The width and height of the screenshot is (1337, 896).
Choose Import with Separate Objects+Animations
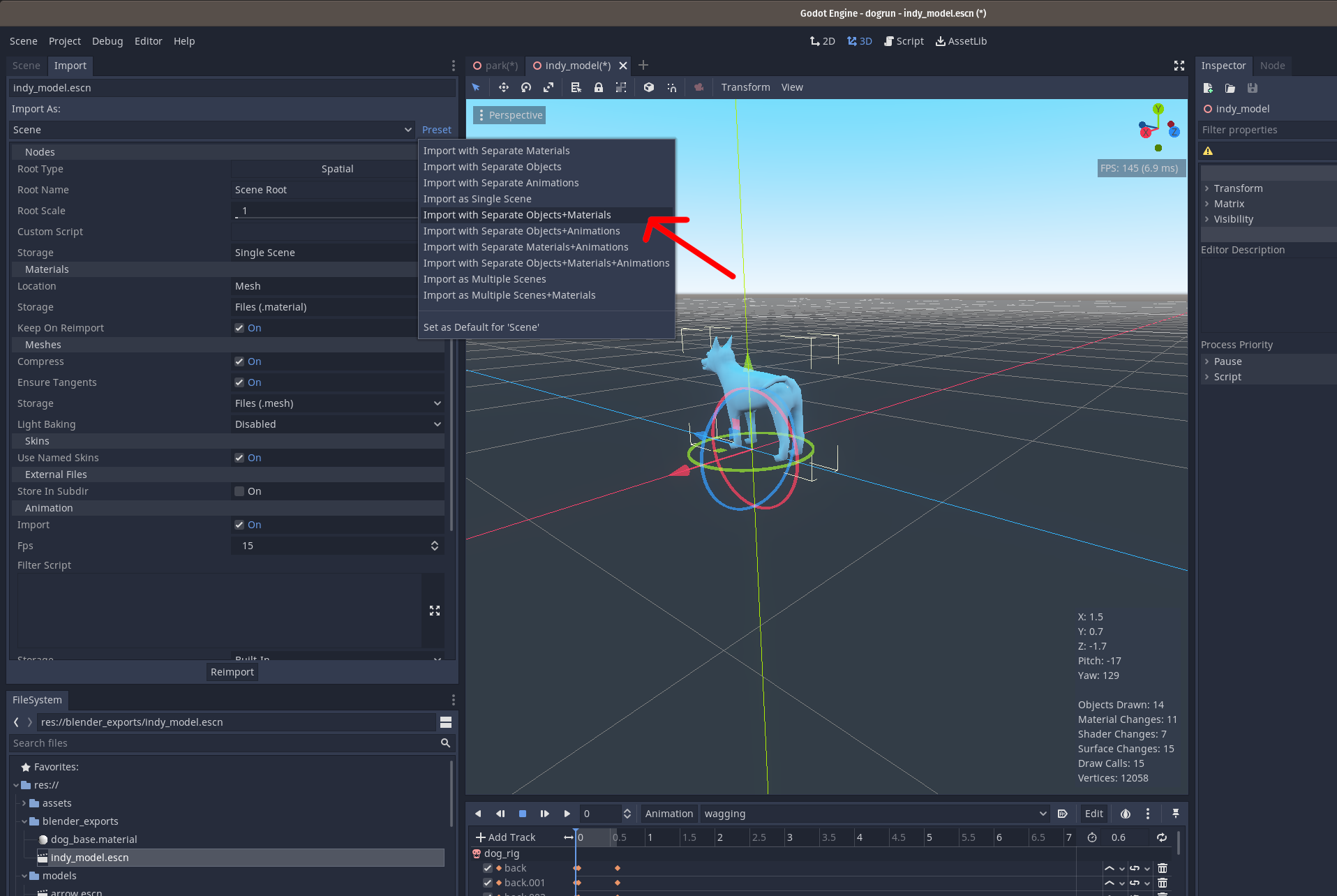pyautogui.click(x=521, y=231)
